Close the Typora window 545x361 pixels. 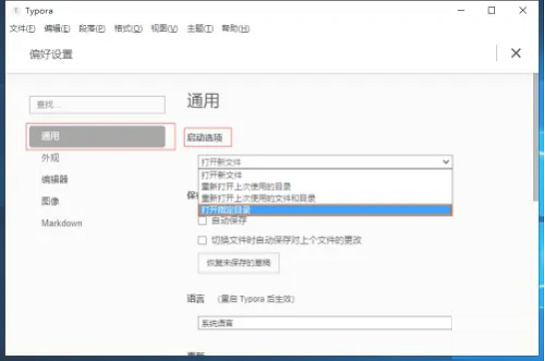coord(522,10)
